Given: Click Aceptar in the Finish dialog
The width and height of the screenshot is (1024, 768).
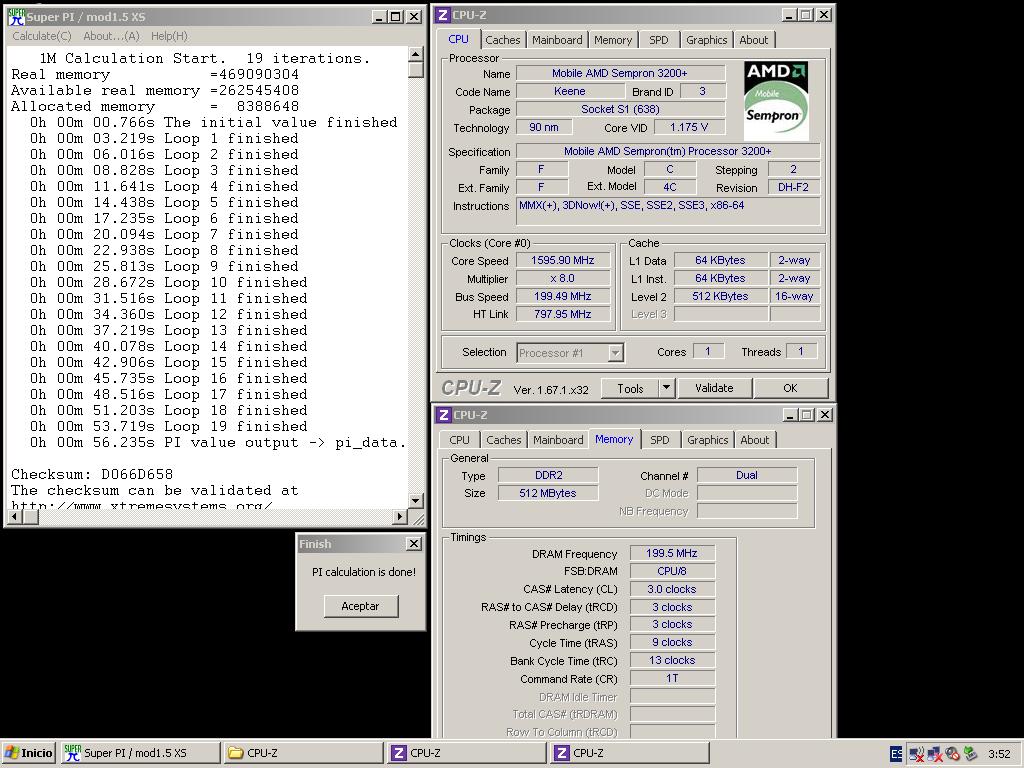Looking at the screenshot, I should pyautogui.click(x=360, y=606).
